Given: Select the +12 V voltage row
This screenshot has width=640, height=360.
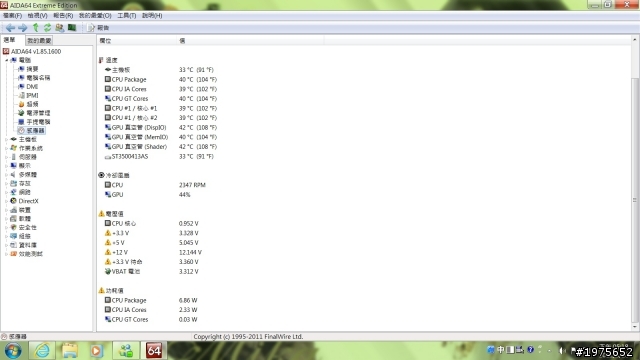Looking at the screenshot, I should pyautogui.click(x=153, y=252).
